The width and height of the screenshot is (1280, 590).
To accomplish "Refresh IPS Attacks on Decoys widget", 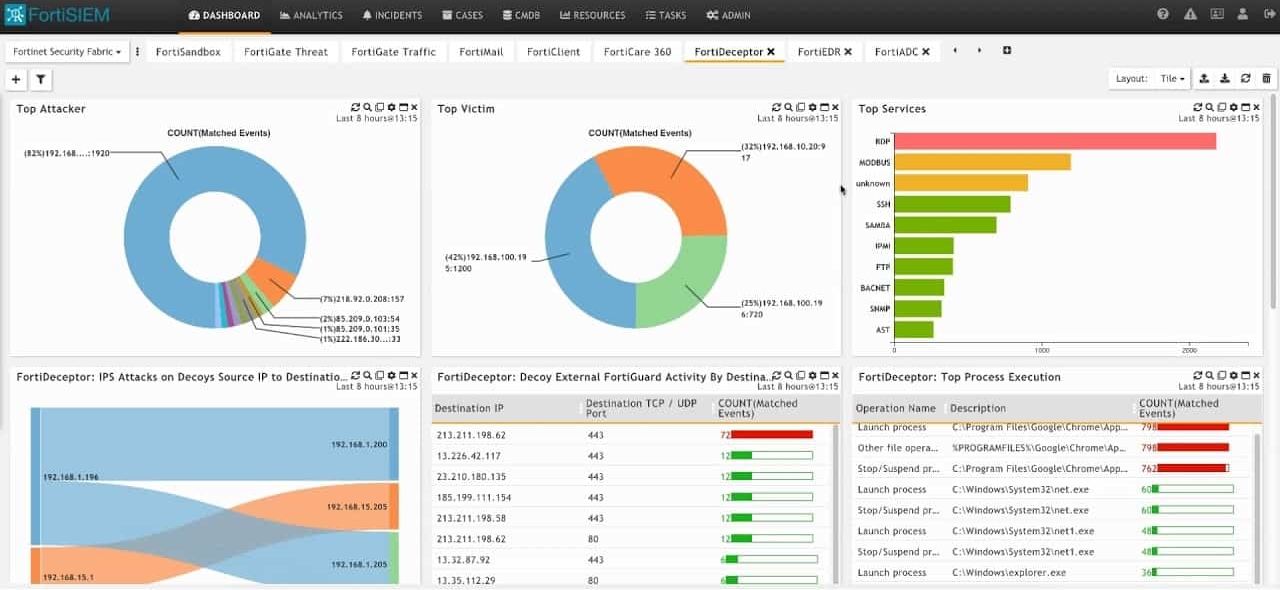I will pos(356,375).
